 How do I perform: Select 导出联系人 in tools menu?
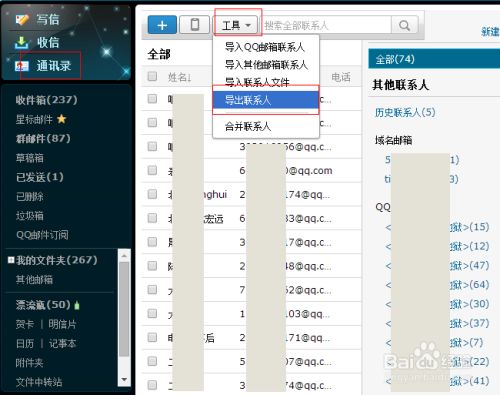click(x=266, y=100)
